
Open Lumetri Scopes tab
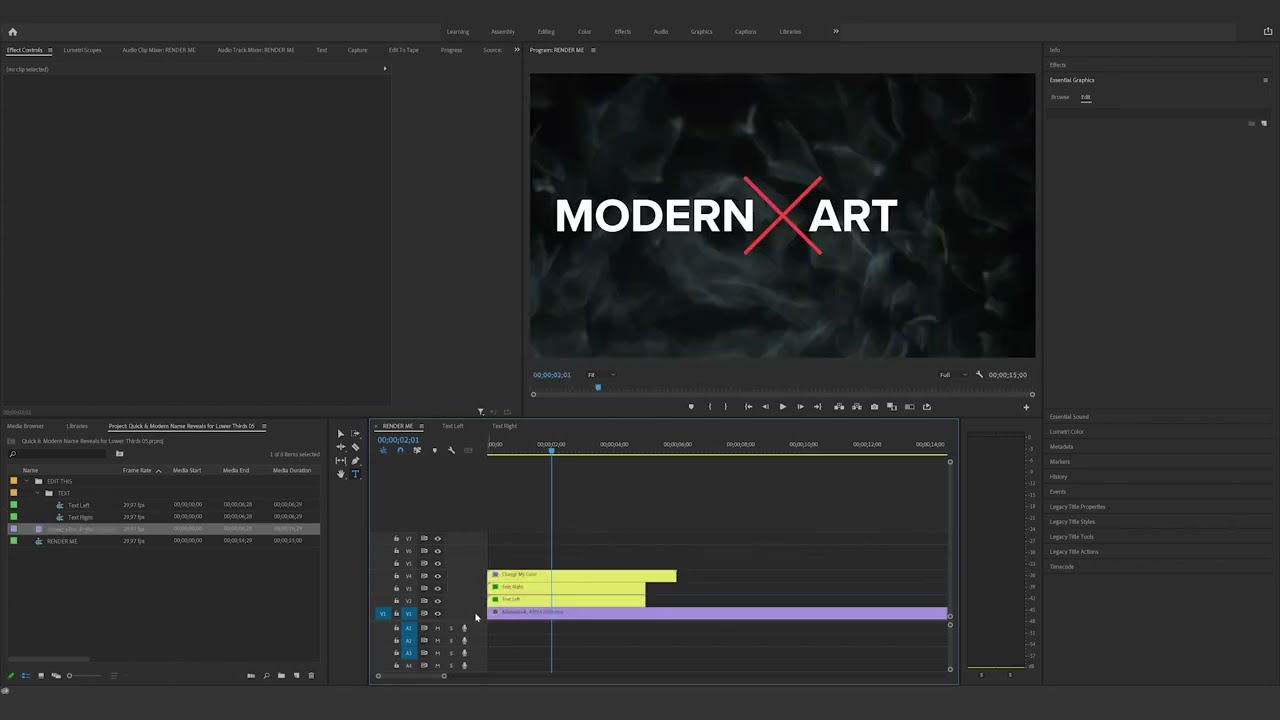click(x=82, y=50)
